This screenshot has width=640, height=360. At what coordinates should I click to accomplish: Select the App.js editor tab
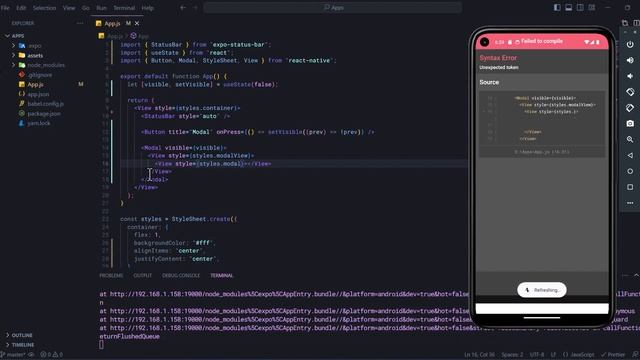(x=117, y=24)
